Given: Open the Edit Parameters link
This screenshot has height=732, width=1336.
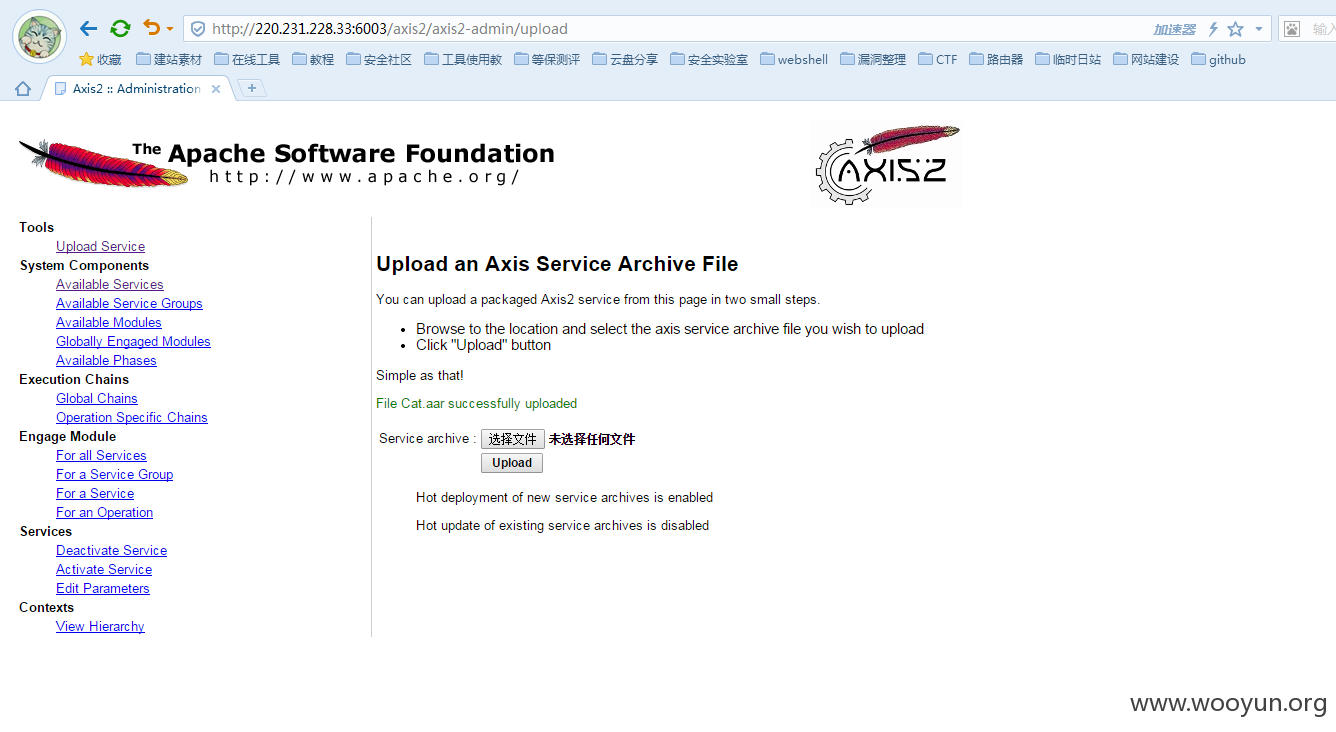Looking at the screenshot, I should [x=103, y=588].
